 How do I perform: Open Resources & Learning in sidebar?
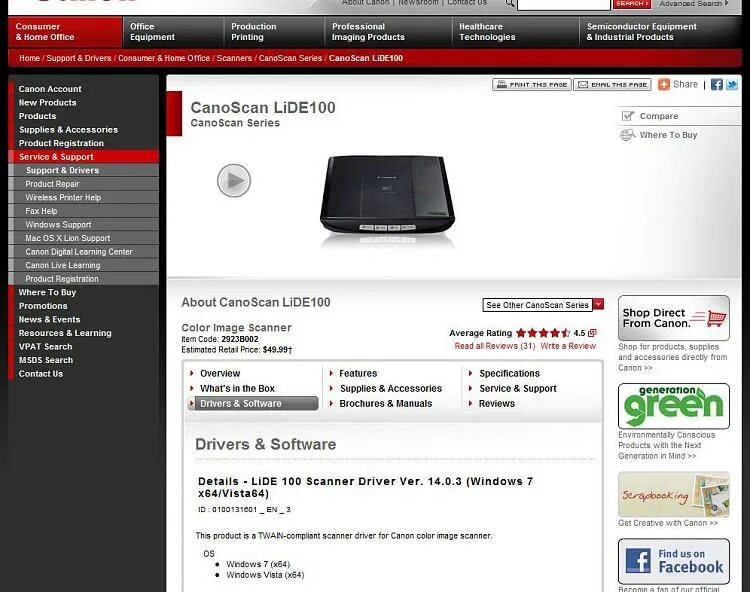65,333
